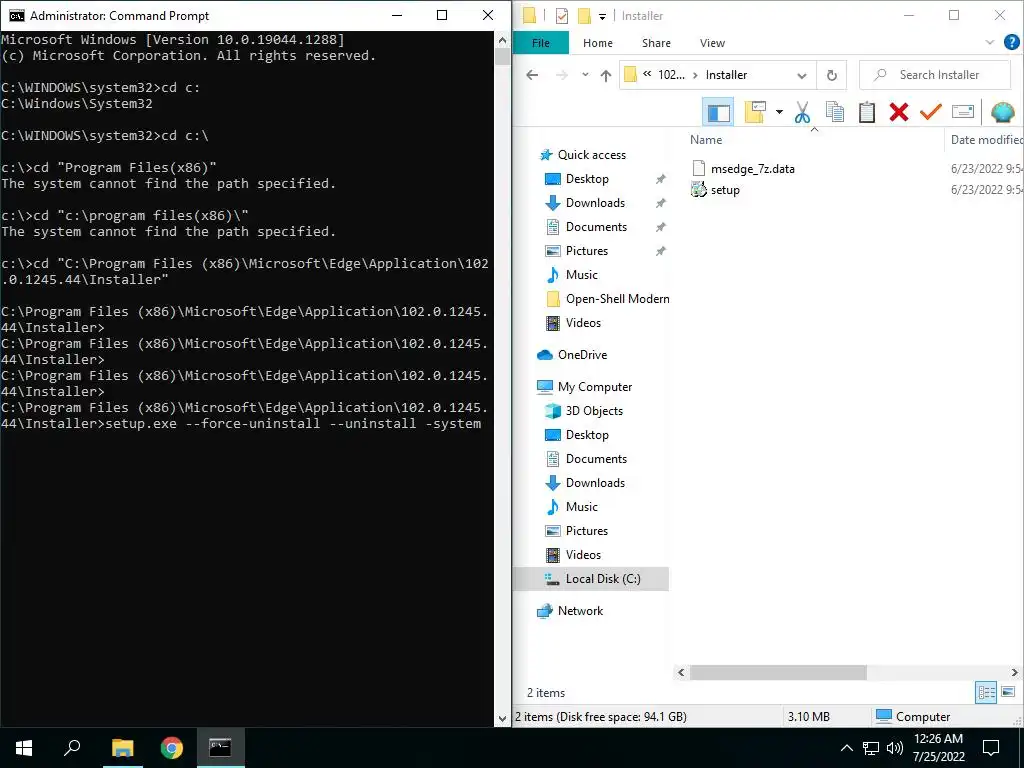The image size is (1024, 768).
Task: Click Command Prompt scrollbar up arrow
Action: [x=502, y=40]
